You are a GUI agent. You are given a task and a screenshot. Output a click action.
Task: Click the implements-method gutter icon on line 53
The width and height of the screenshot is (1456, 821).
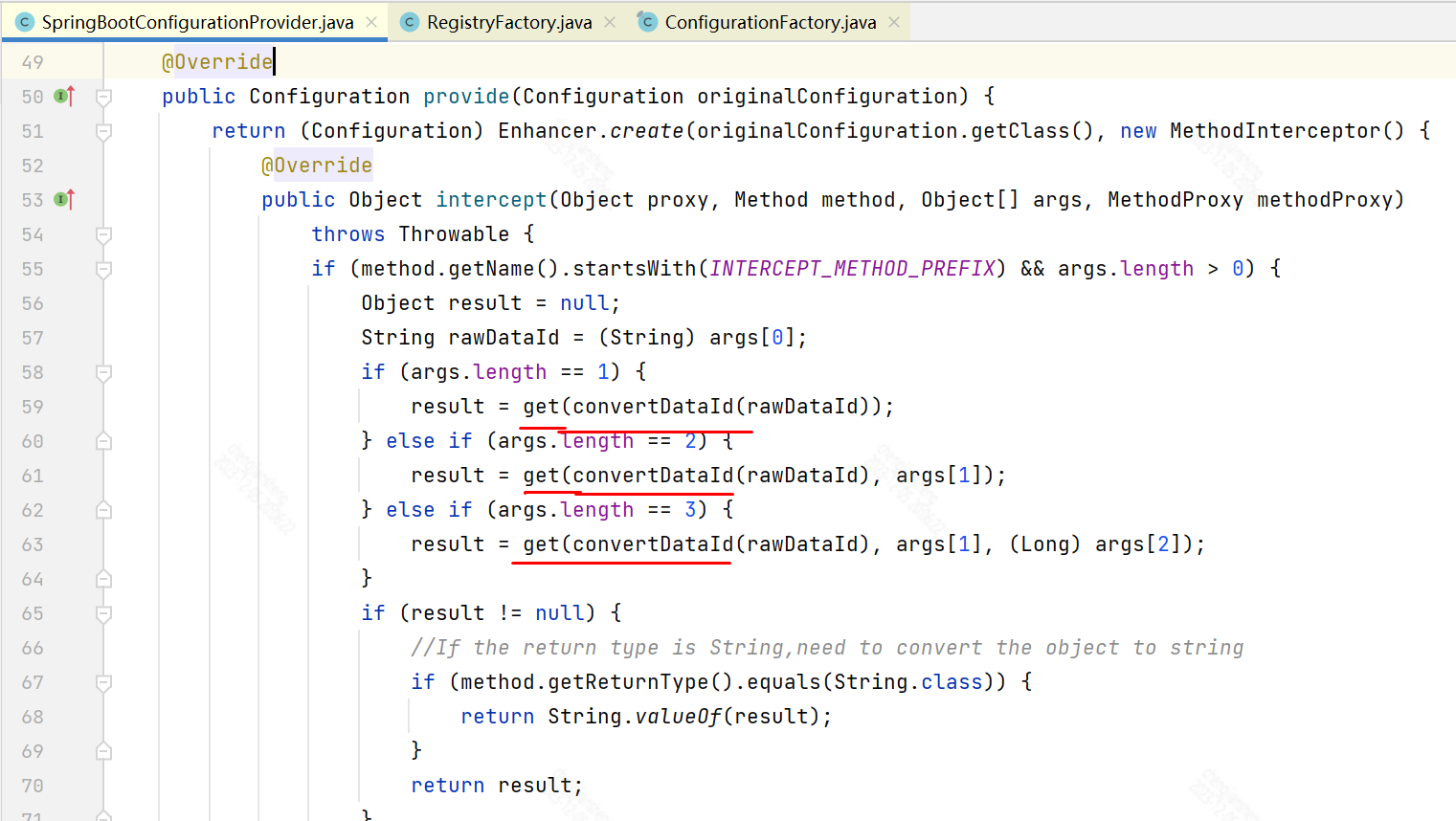[64, 199]
